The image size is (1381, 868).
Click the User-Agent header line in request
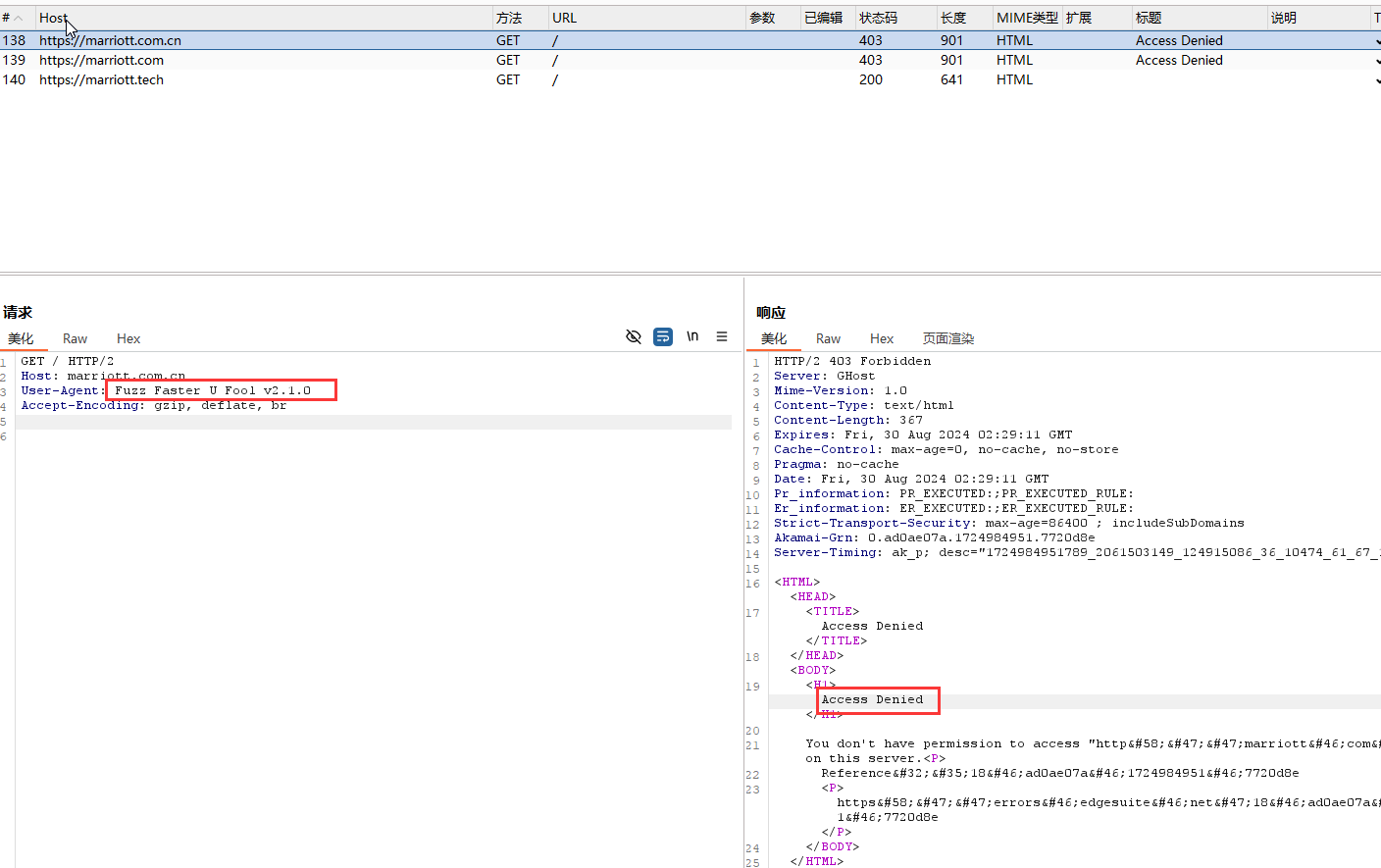[166, 390]
